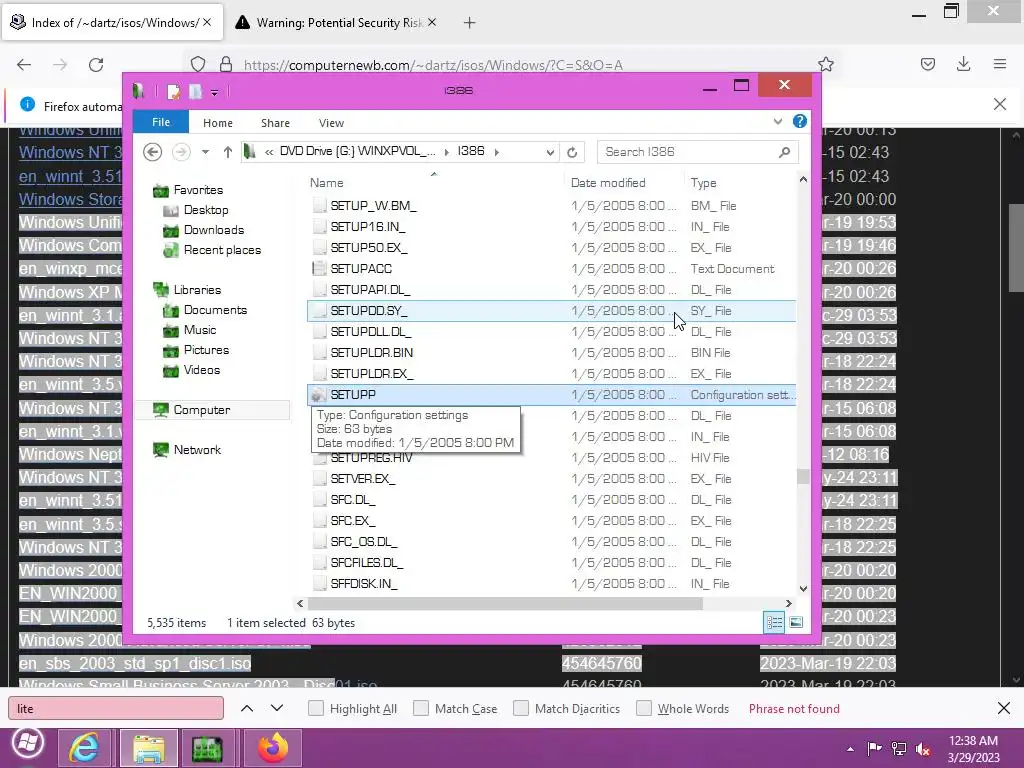Open the File ribbon tab
The width and height of the screenshot is (1024, 768).
tap(161, 122)
